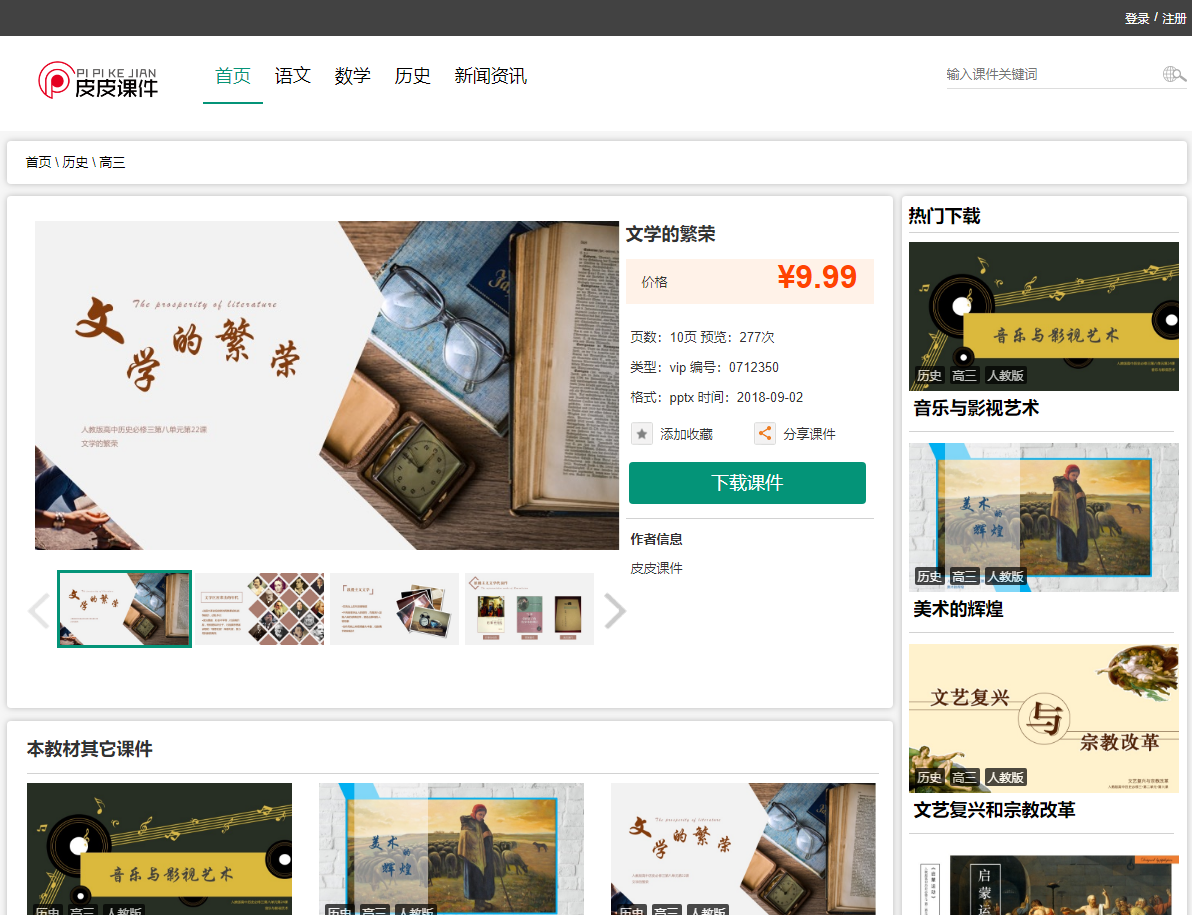Show next thumbnails with right arrow
The height and width of the screenshot is (915, 1192).
[x=614, y=610]
